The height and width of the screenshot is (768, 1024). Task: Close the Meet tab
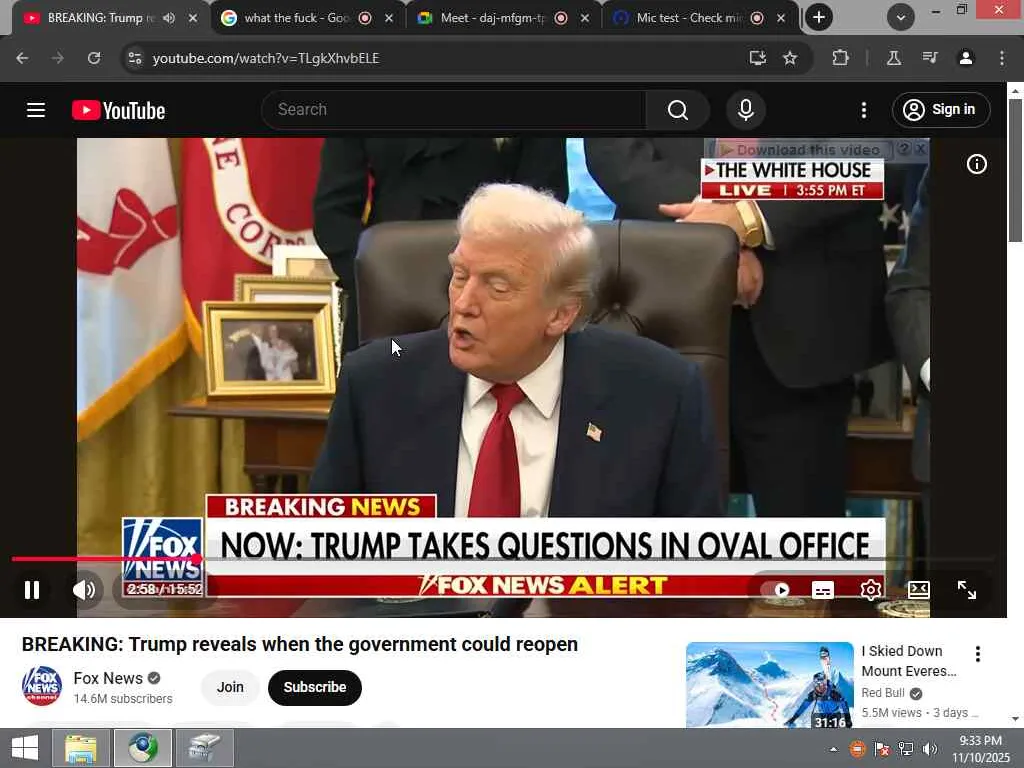pyautogui.click(x=585, y=18)
